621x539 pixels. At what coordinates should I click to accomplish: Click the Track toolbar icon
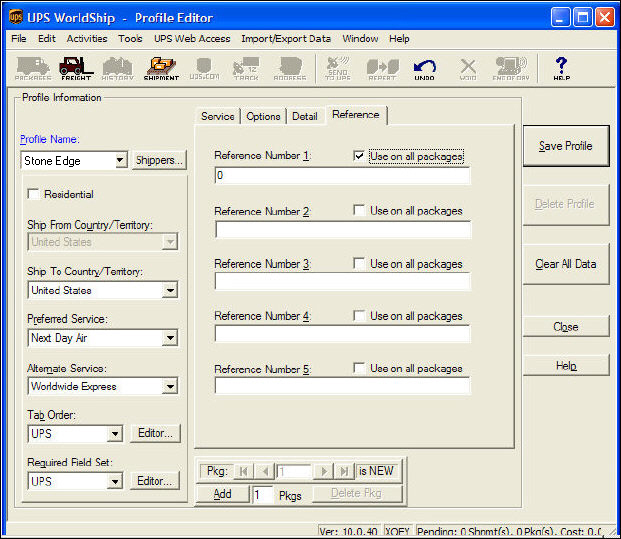click(x=246, y=68)
